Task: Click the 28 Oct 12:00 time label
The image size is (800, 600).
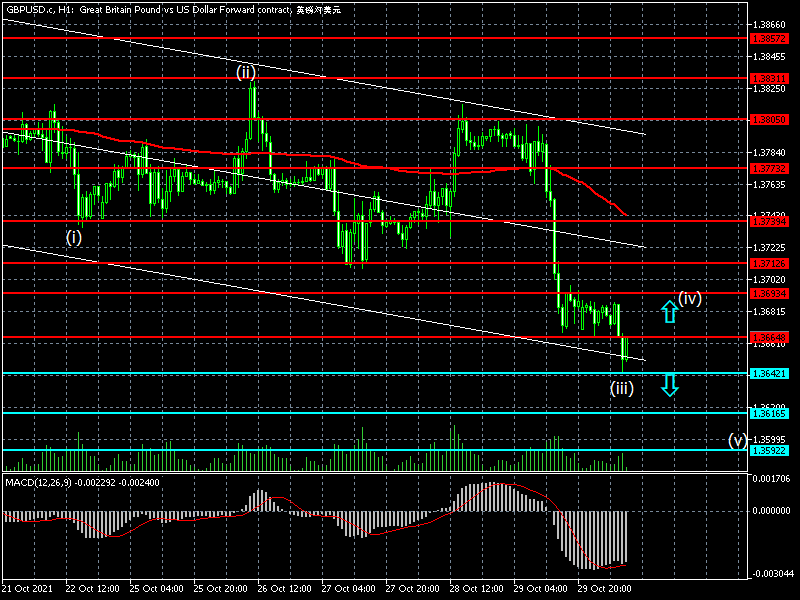Action: 477,588
